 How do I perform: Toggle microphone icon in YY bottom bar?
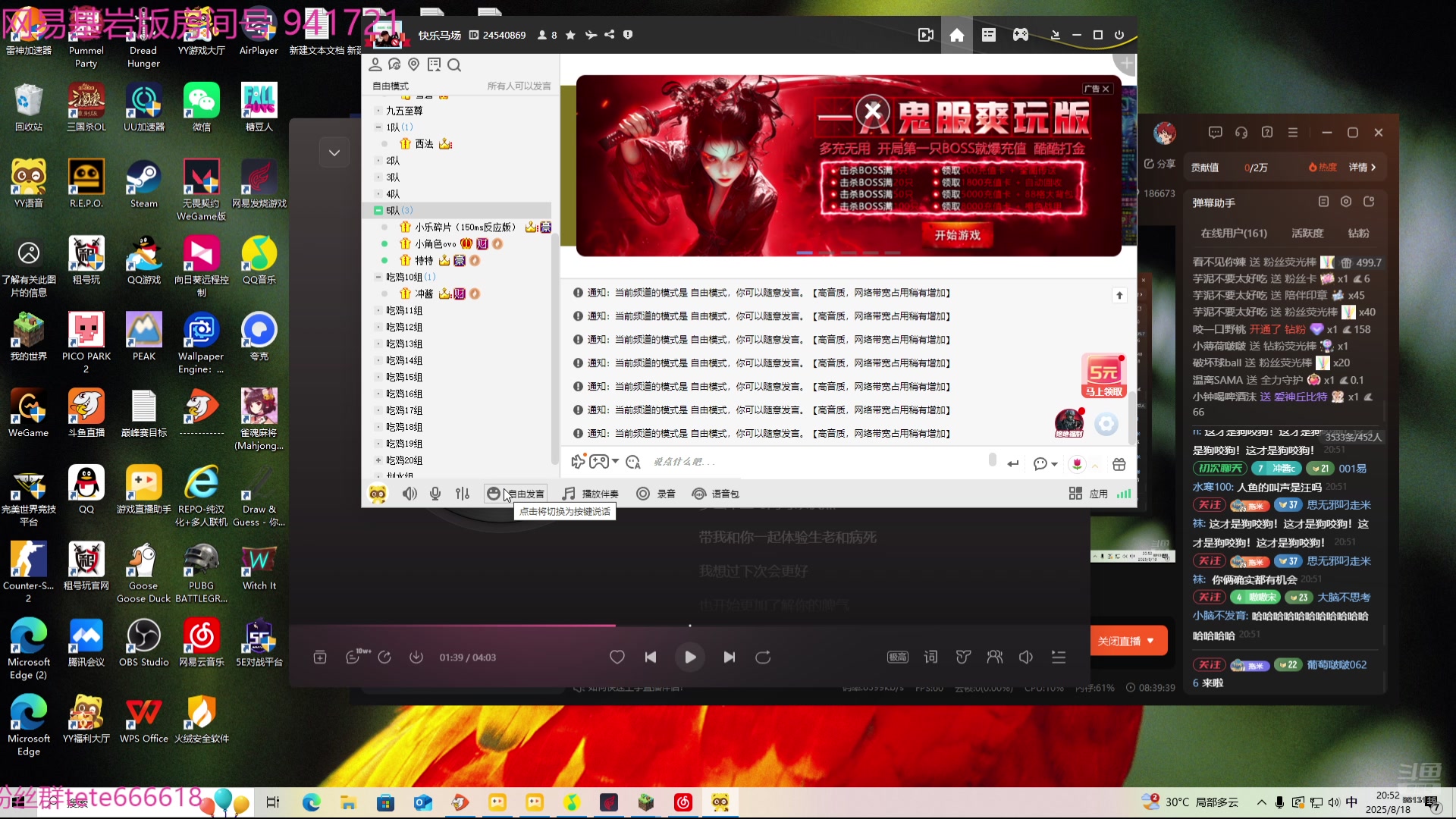pos(435,494)
